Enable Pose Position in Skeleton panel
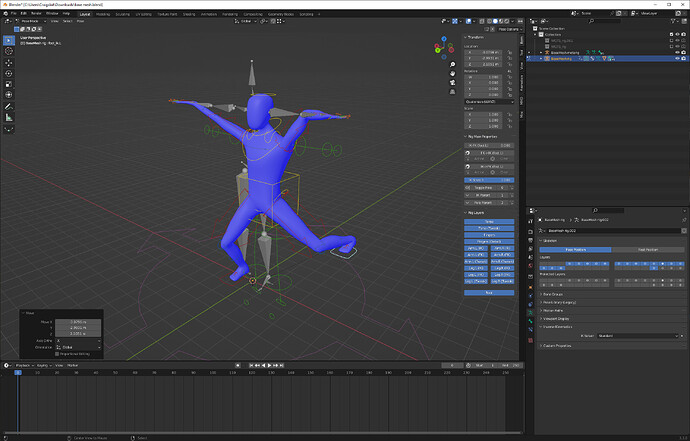 (575, 250)
